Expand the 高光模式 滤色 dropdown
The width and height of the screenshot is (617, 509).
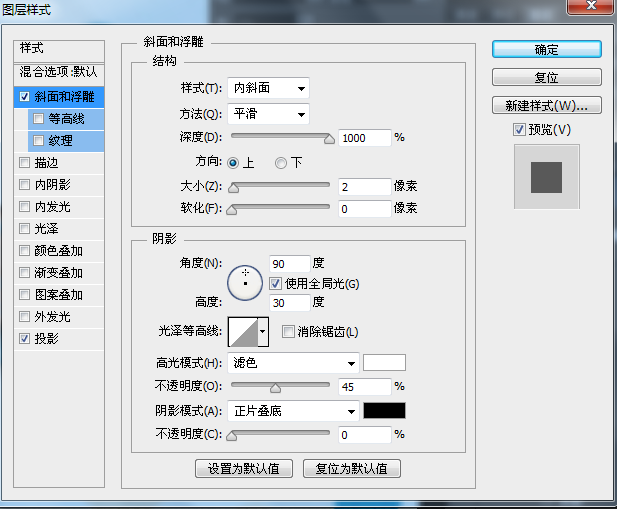[293, 363]
